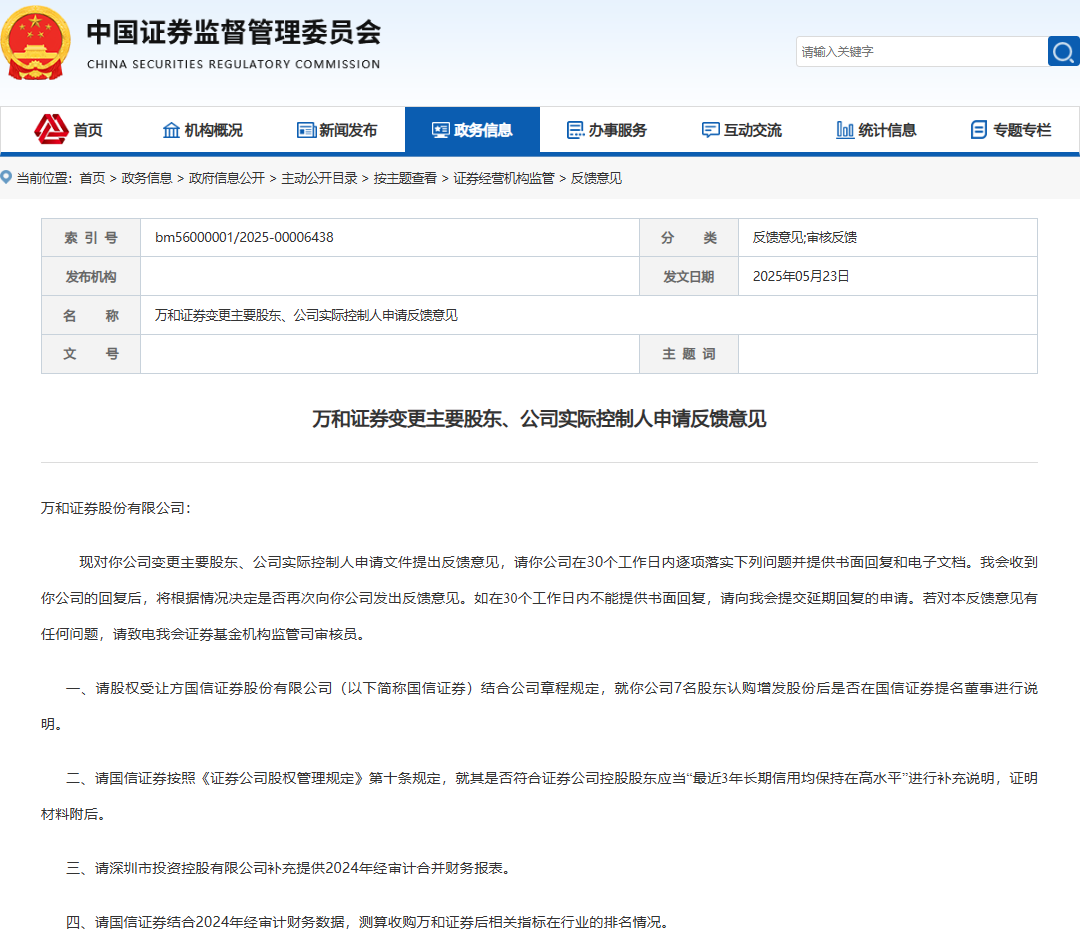Click the 中国证券监督管理委员会 site title
The width and height of the screenshot is (1080, 940).
[233, 32]
